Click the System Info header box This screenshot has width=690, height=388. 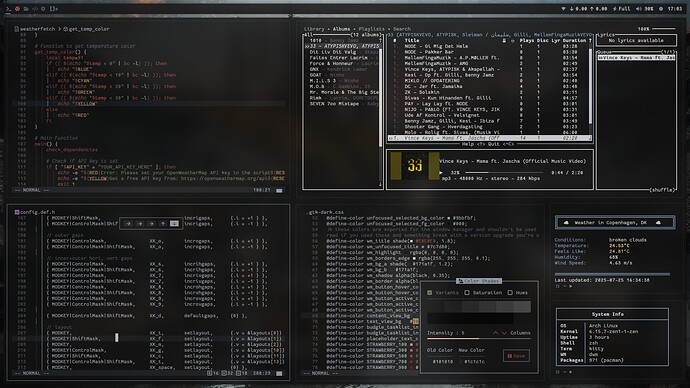(612, 314)
